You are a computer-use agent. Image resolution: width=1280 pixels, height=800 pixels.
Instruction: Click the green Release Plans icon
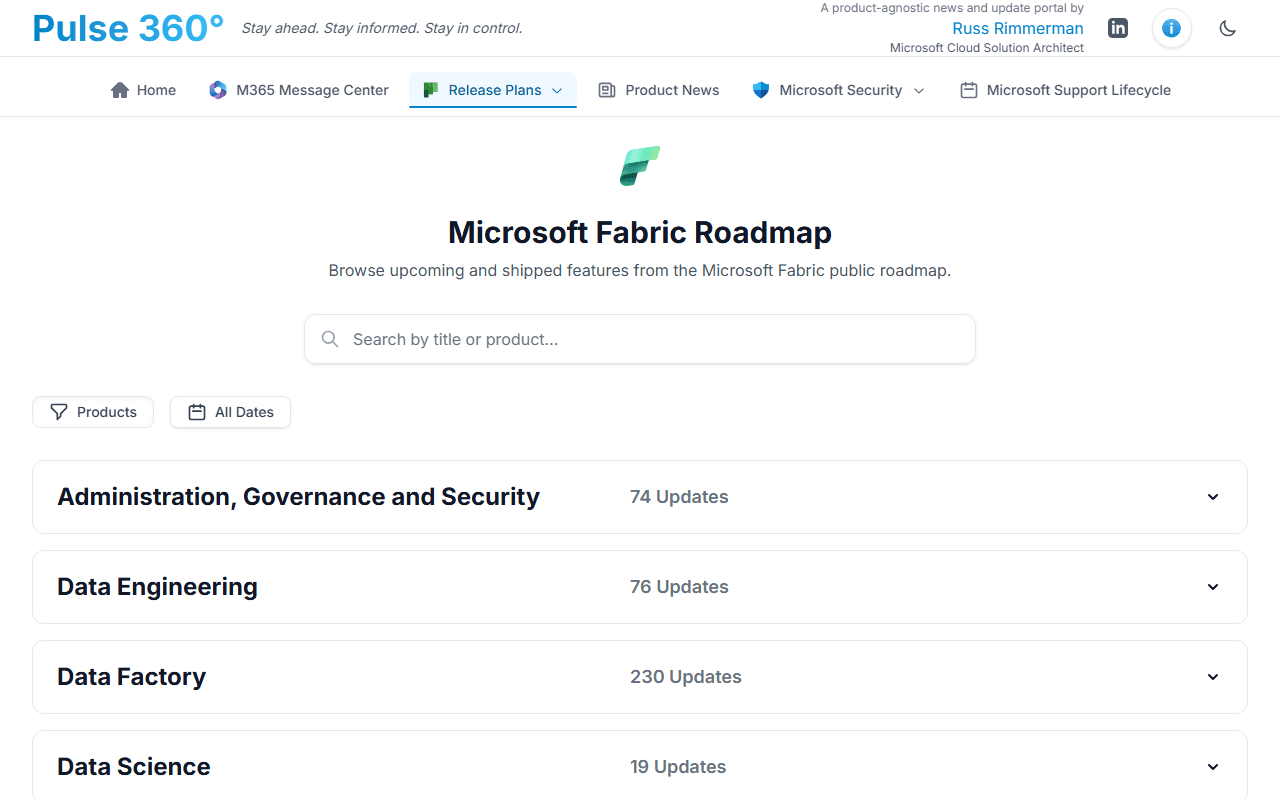coord(431,90)
